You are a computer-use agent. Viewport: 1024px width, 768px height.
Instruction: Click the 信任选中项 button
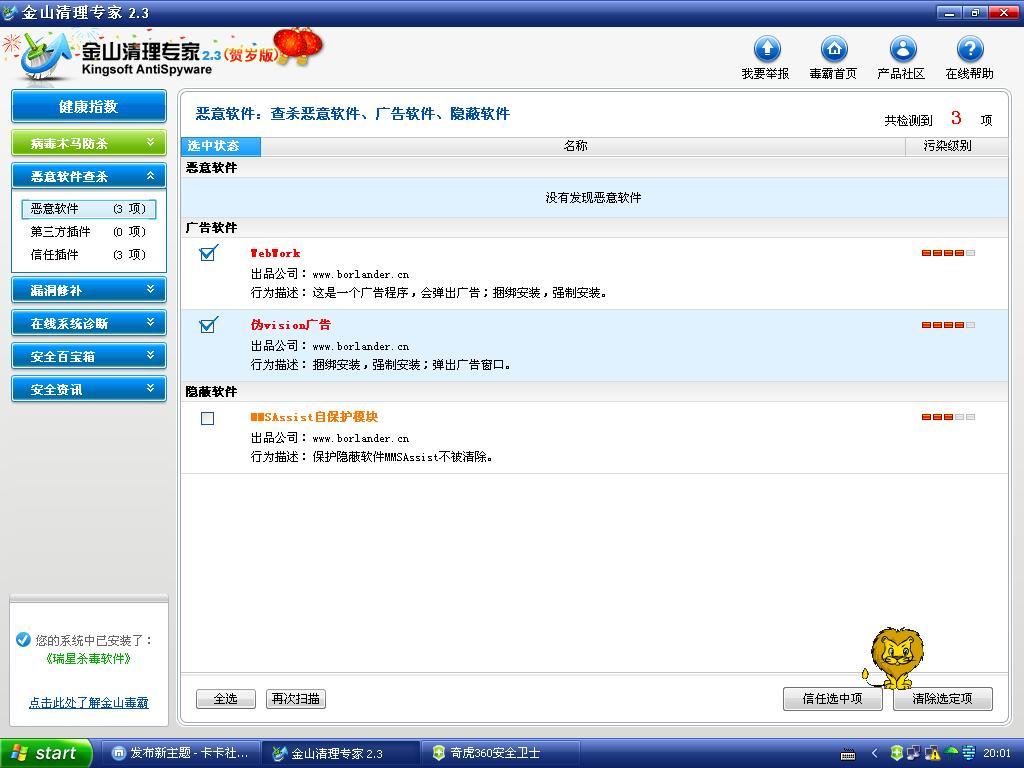tap(833, 699)
